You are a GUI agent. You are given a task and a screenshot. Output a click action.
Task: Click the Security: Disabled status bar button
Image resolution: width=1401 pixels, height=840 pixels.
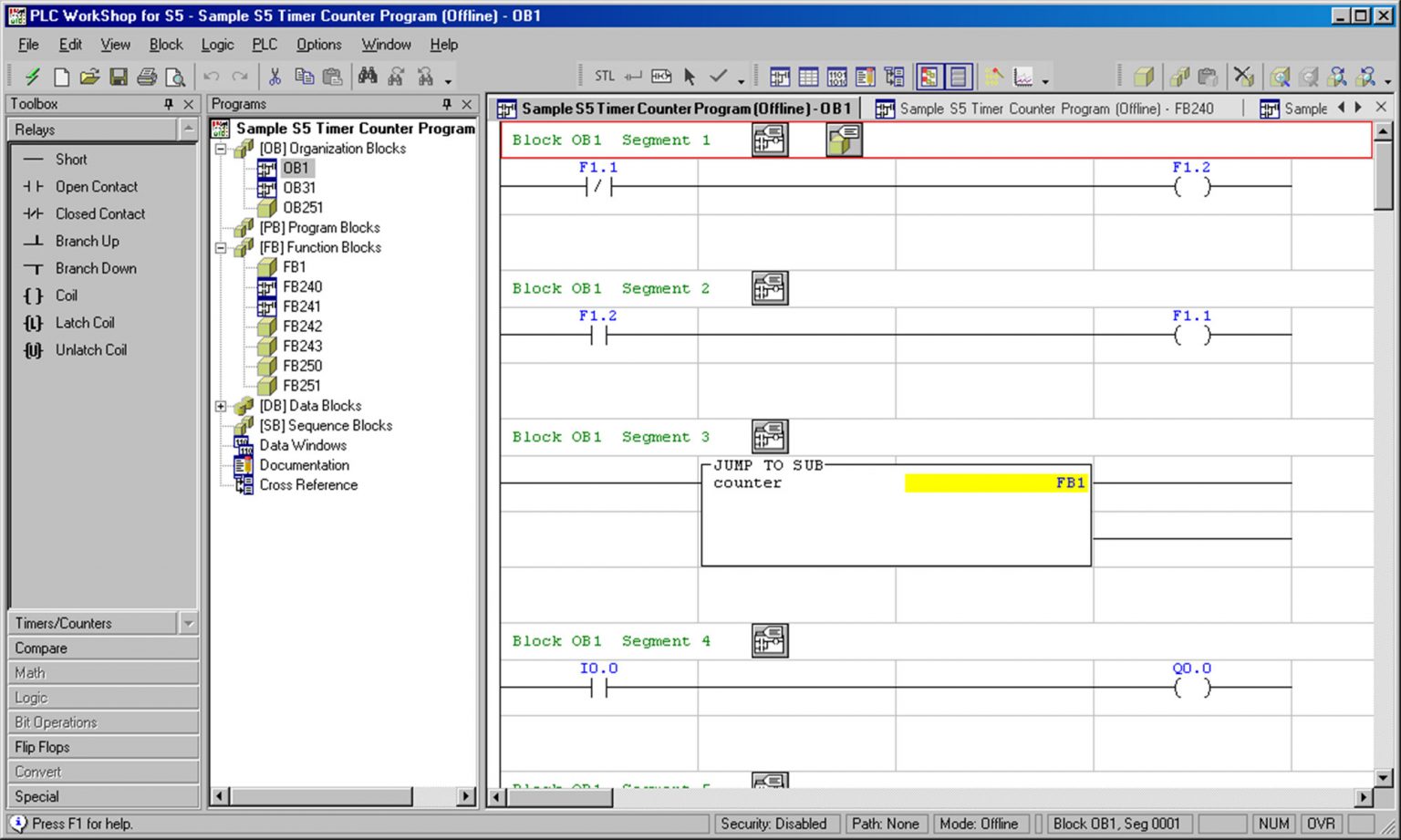click(776, 823)
